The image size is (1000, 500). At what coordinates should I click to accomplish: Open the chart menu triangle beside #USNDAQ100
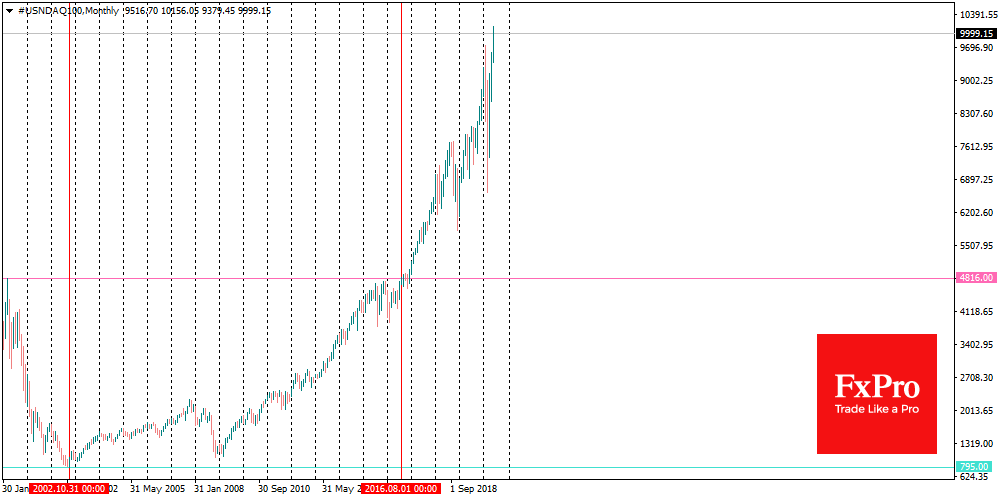[8, 10]
